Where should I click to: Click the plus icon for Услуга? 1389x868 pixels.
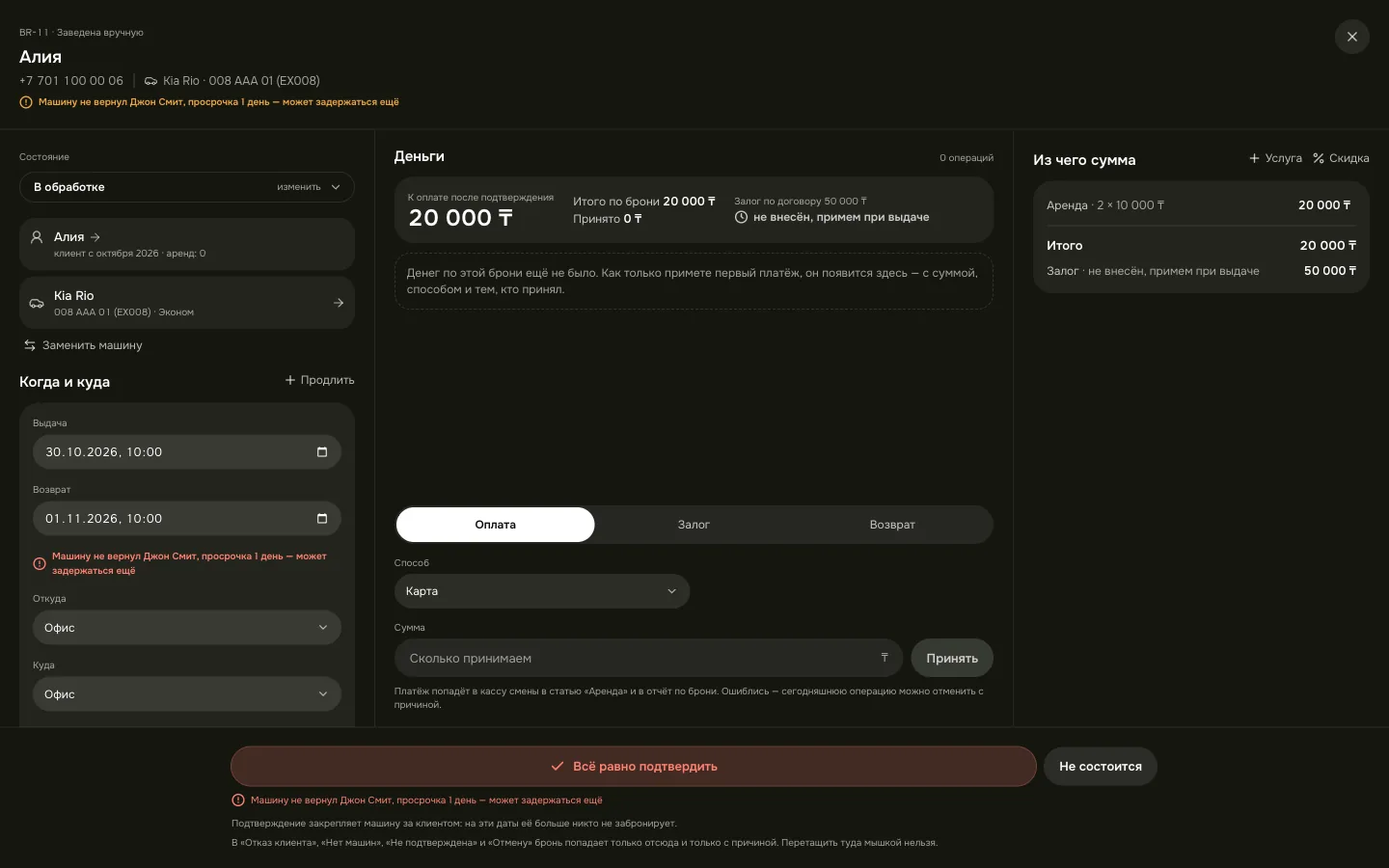(x=1254, y=158)
